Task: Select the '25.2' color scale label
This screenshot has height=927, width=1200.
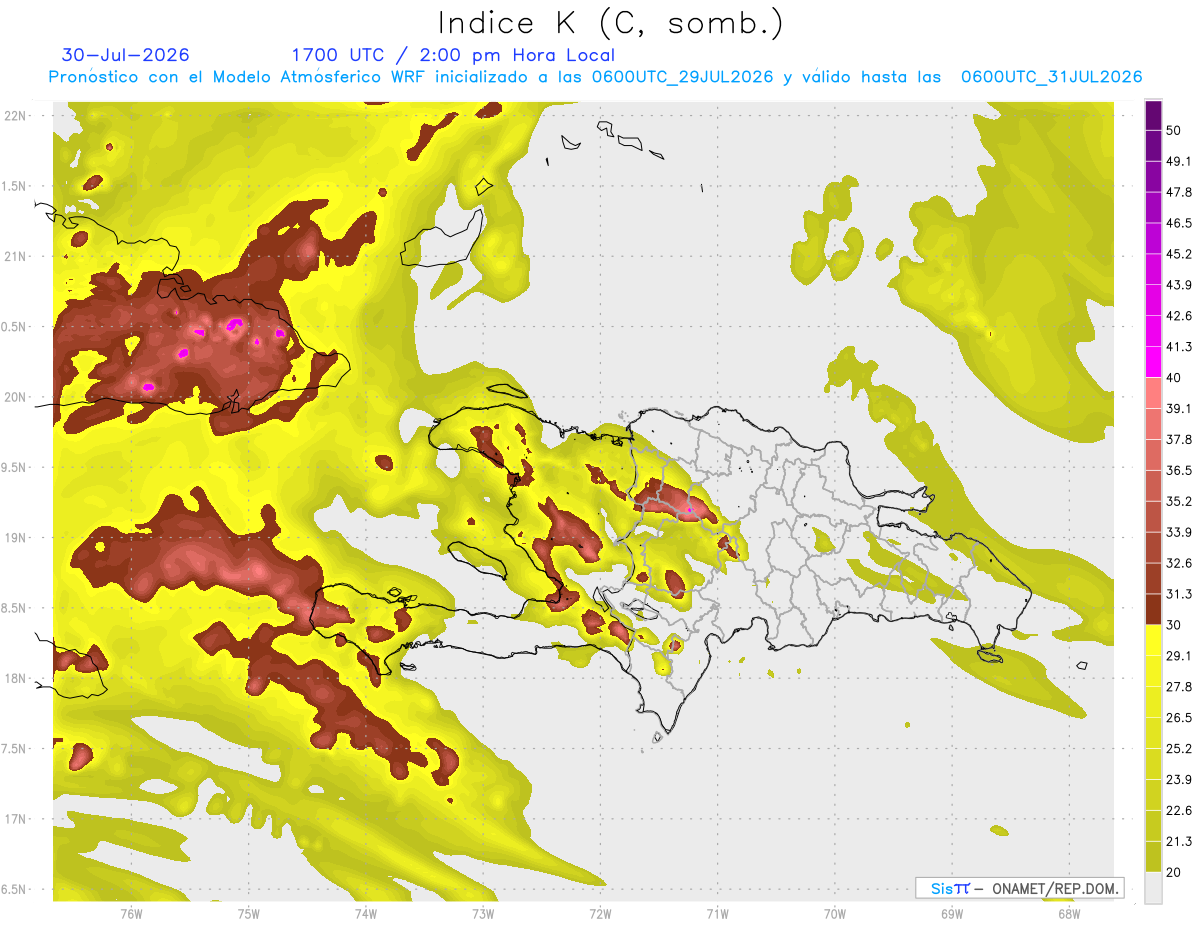Action: (1179, 749)
